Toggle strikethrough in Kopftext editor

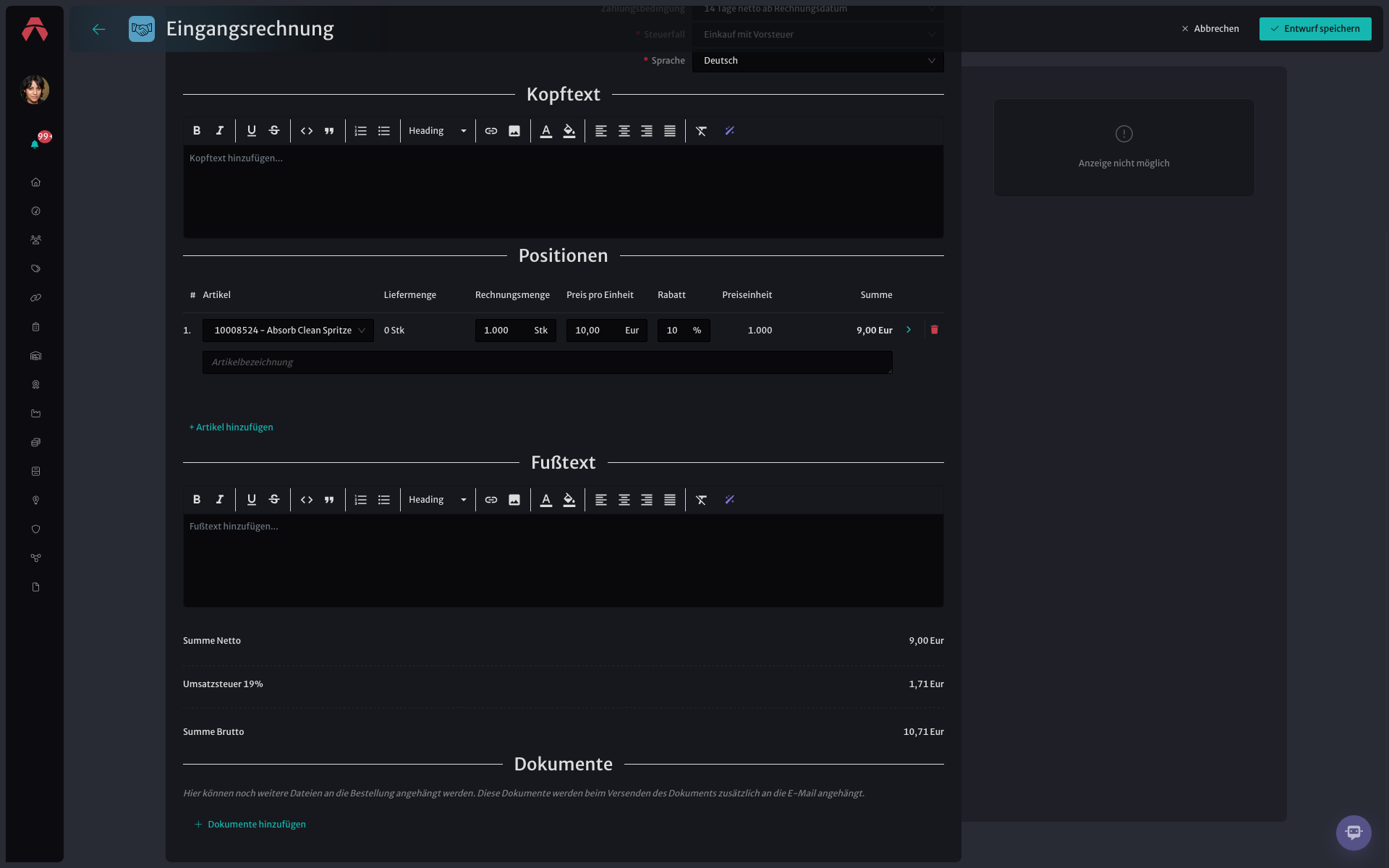[274, 131]
